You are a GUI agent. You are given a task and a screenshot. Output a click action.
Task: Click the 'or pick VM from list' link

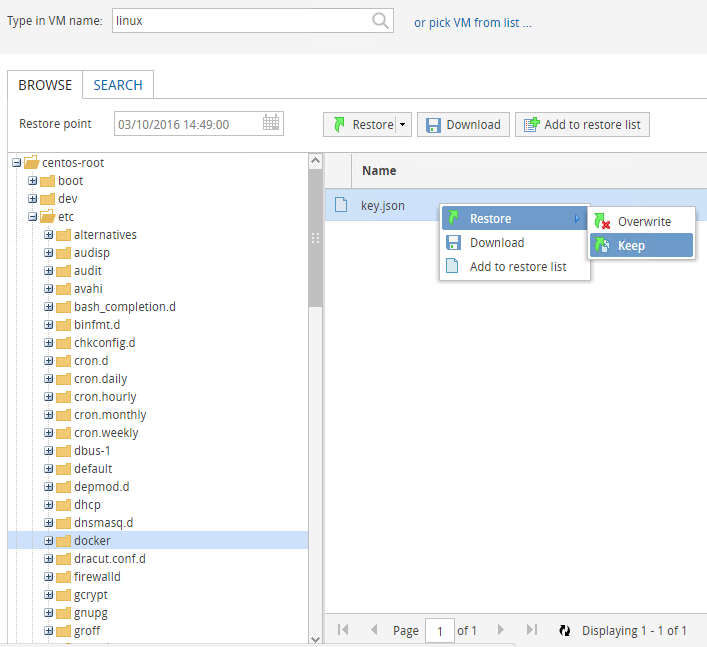(x=473, y=22)
